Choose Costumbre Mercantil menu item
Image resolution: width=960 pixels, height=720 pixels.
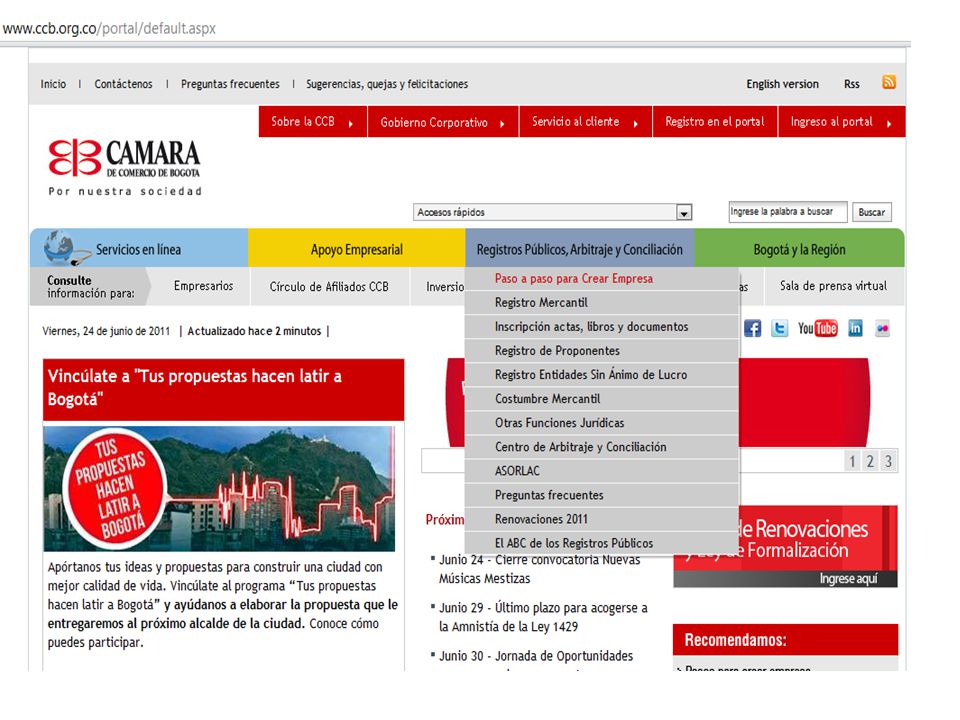[x=602, y=399]
